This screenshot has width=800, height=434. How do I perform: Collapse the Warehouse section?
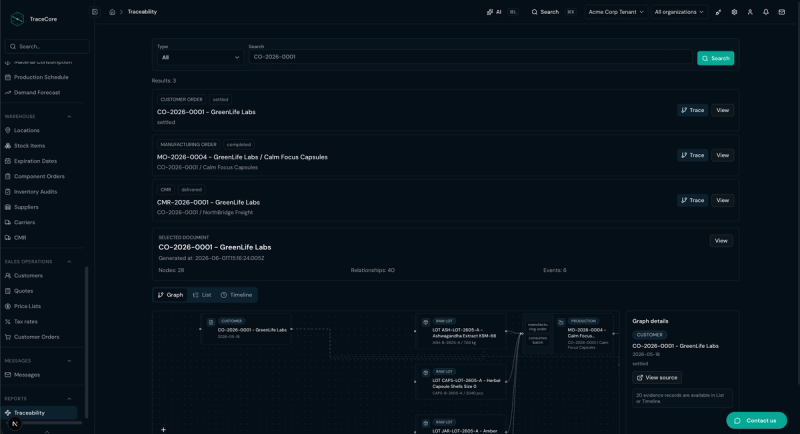(x=69, y=116)
